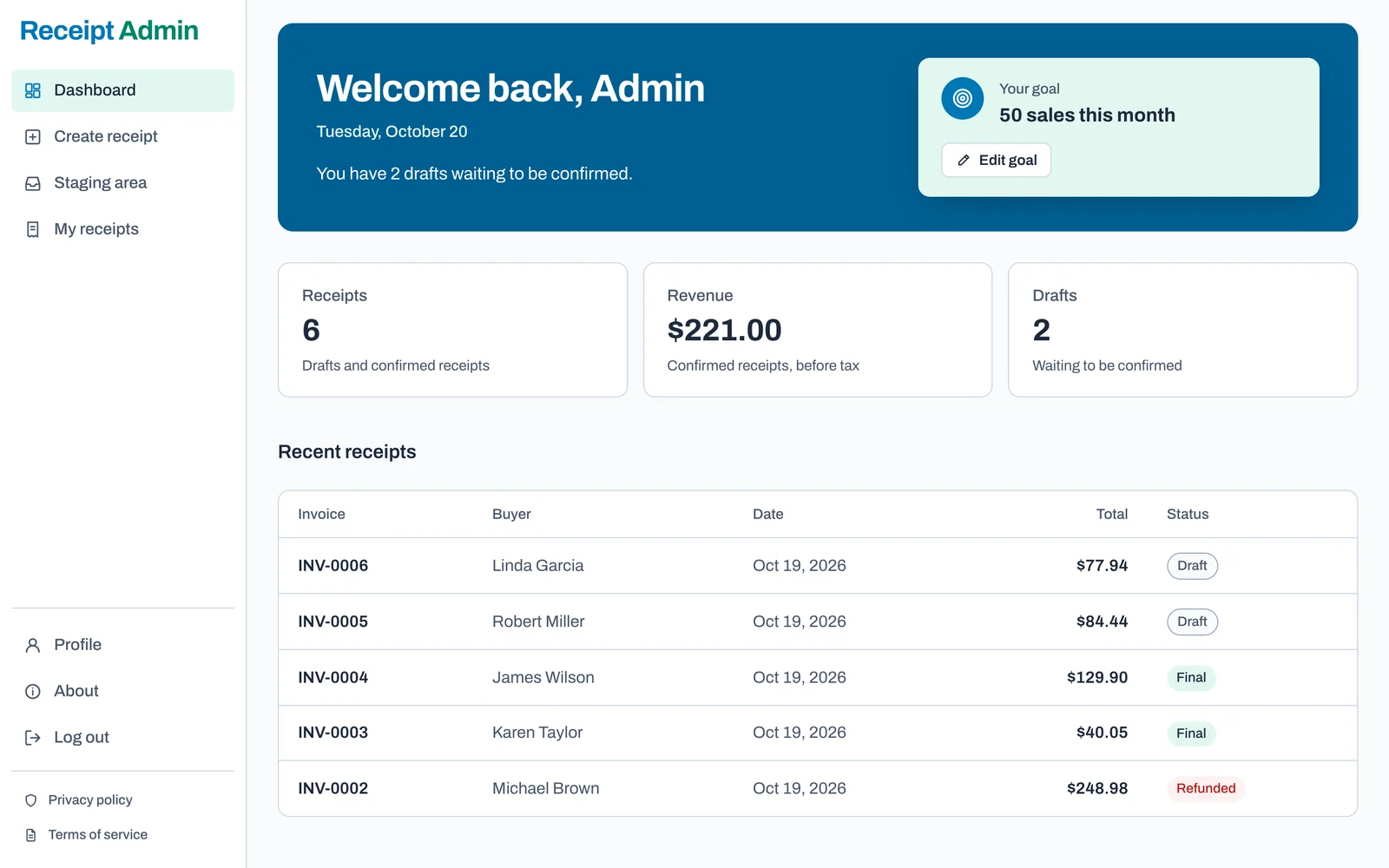
Task: Open invoice INV-0005
Action: 333,621
